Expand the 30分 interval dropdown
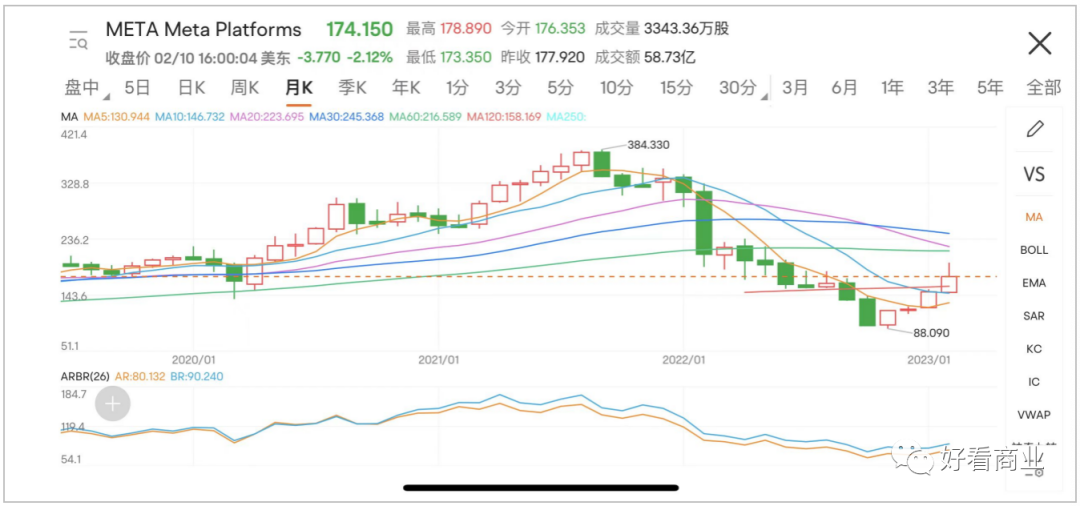Screen dimensions: 1080x506 point(741,88)
